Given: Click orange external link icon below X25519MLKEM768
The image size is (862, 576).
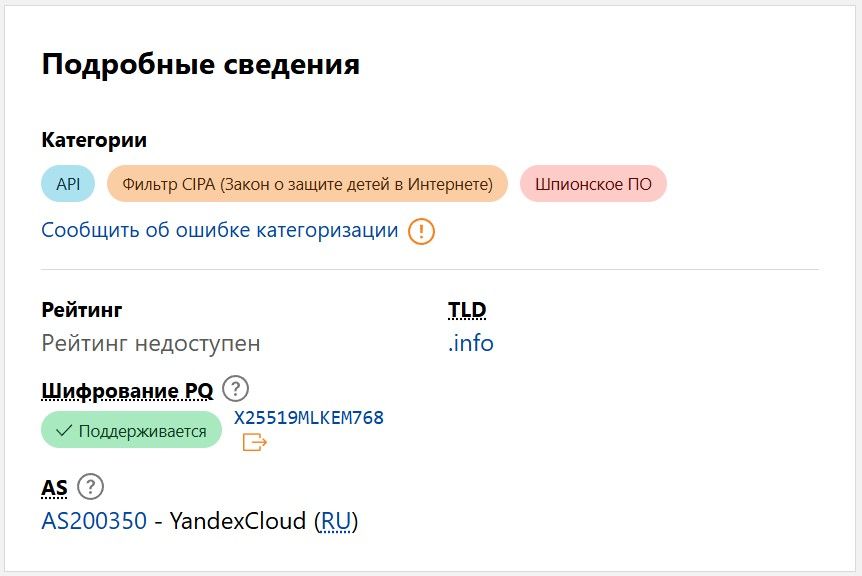Looking at the screenshot, I should click(x=255, y=442).
